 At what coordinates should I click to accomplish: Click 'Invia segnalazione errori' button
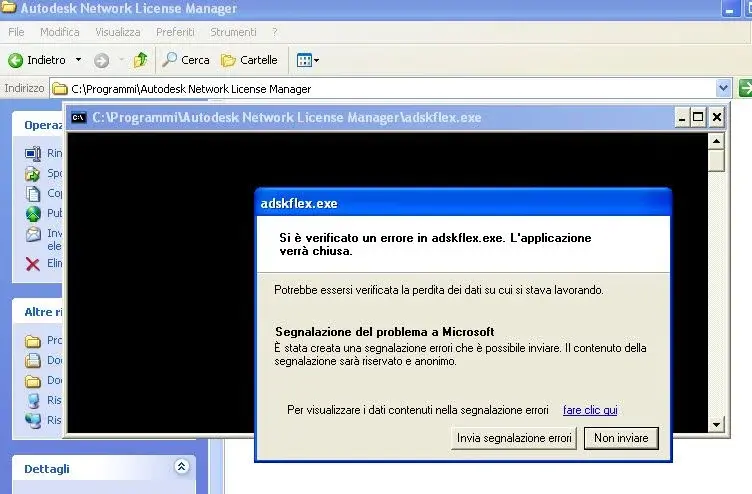pos(514,438)
